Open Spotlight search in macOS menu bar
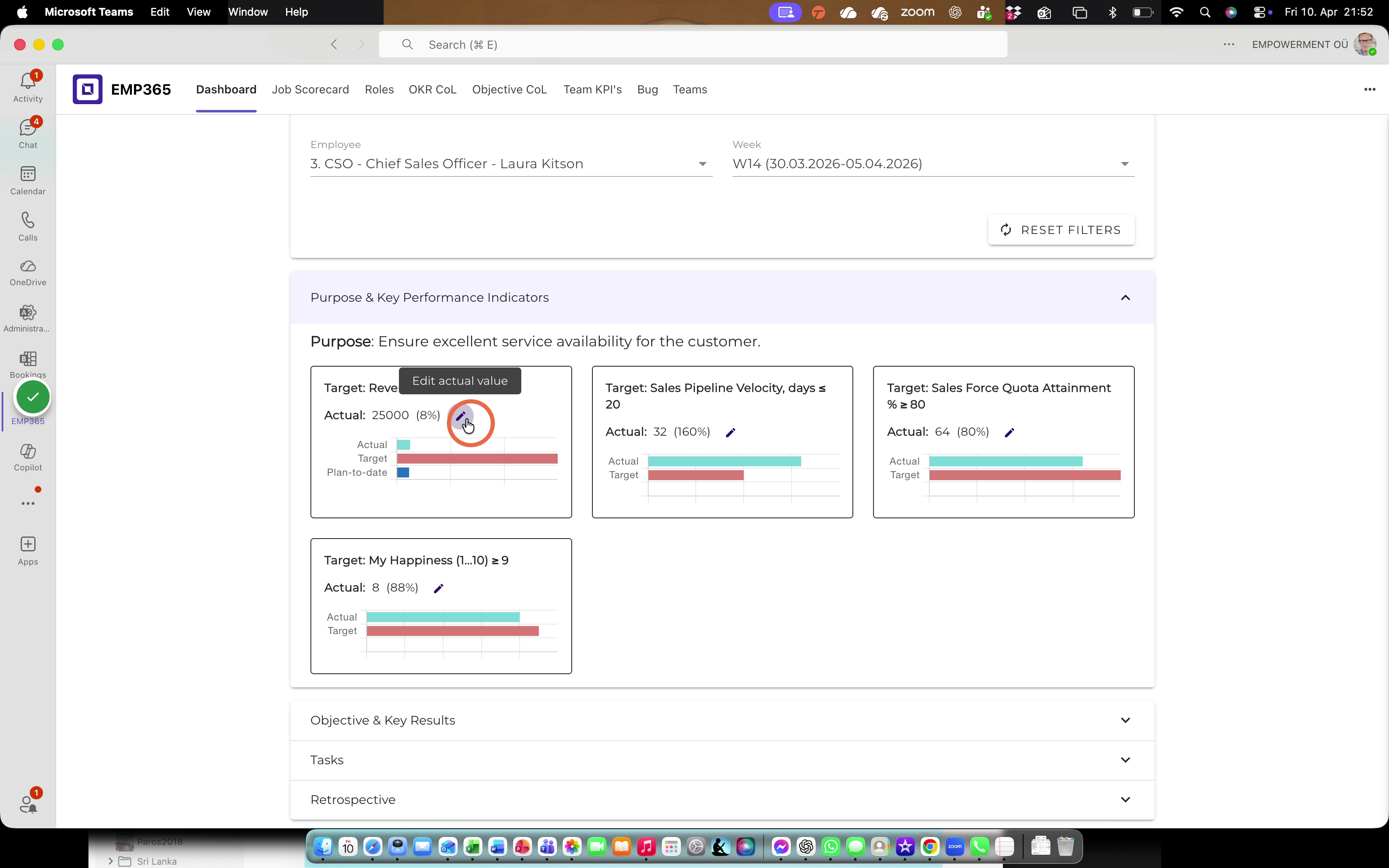The height and width of the screenshot is (868, 1389). [x=1205, y=12]
